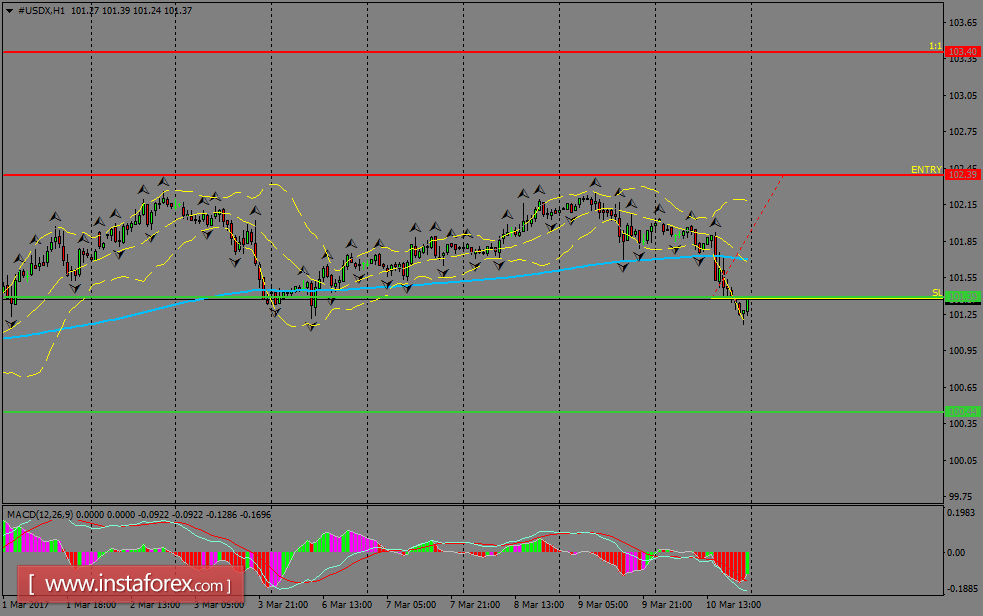Click the 103.65 price axis value

[x=962, y=23]
